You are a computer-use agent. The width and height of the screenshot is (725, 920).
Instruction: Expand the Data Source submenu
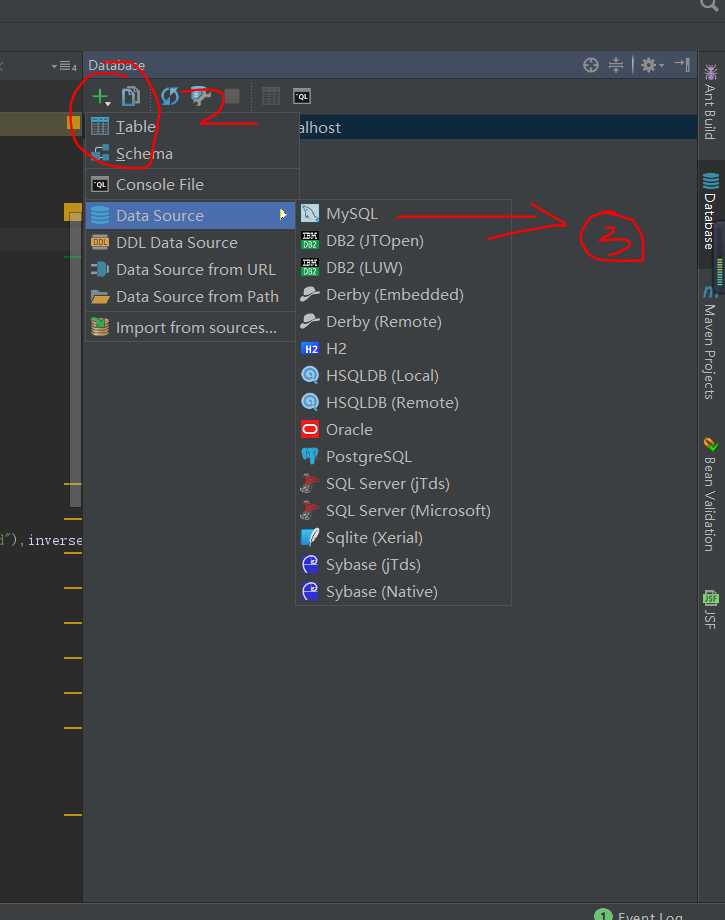click(190, 215)
